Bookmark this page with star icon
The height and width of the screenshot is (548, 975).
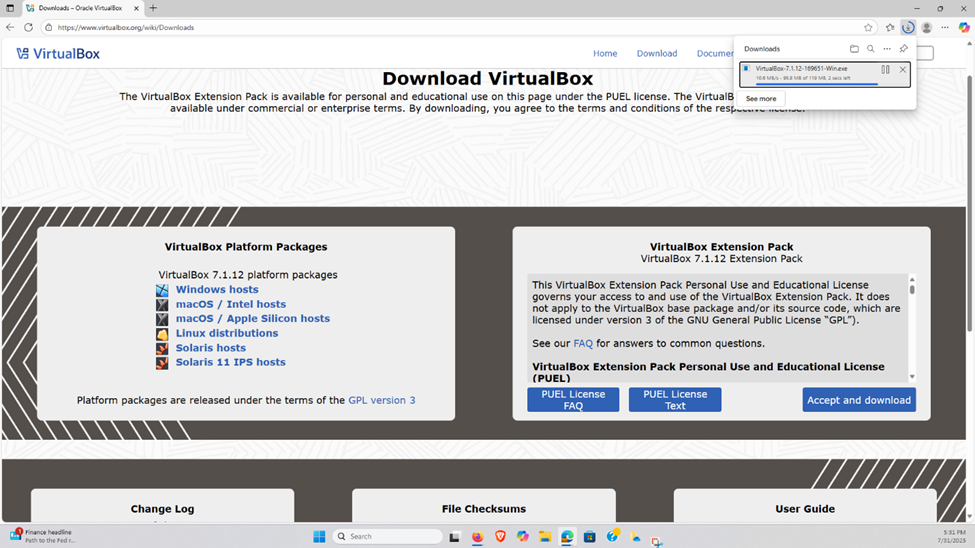pos(868,27)
